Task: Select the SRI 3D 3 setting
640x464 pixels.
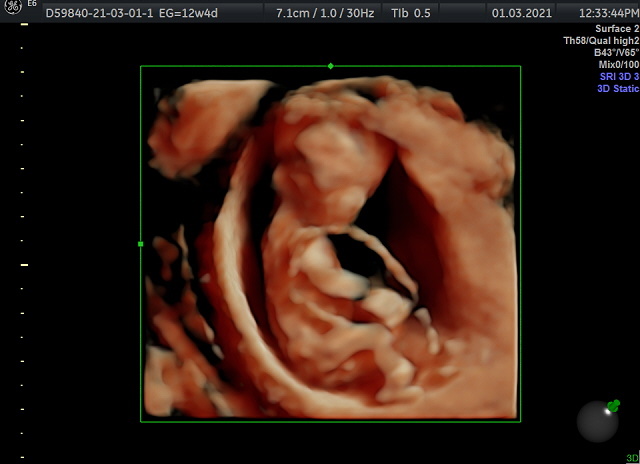Action: pyautogui.click(x=617, y=76)
